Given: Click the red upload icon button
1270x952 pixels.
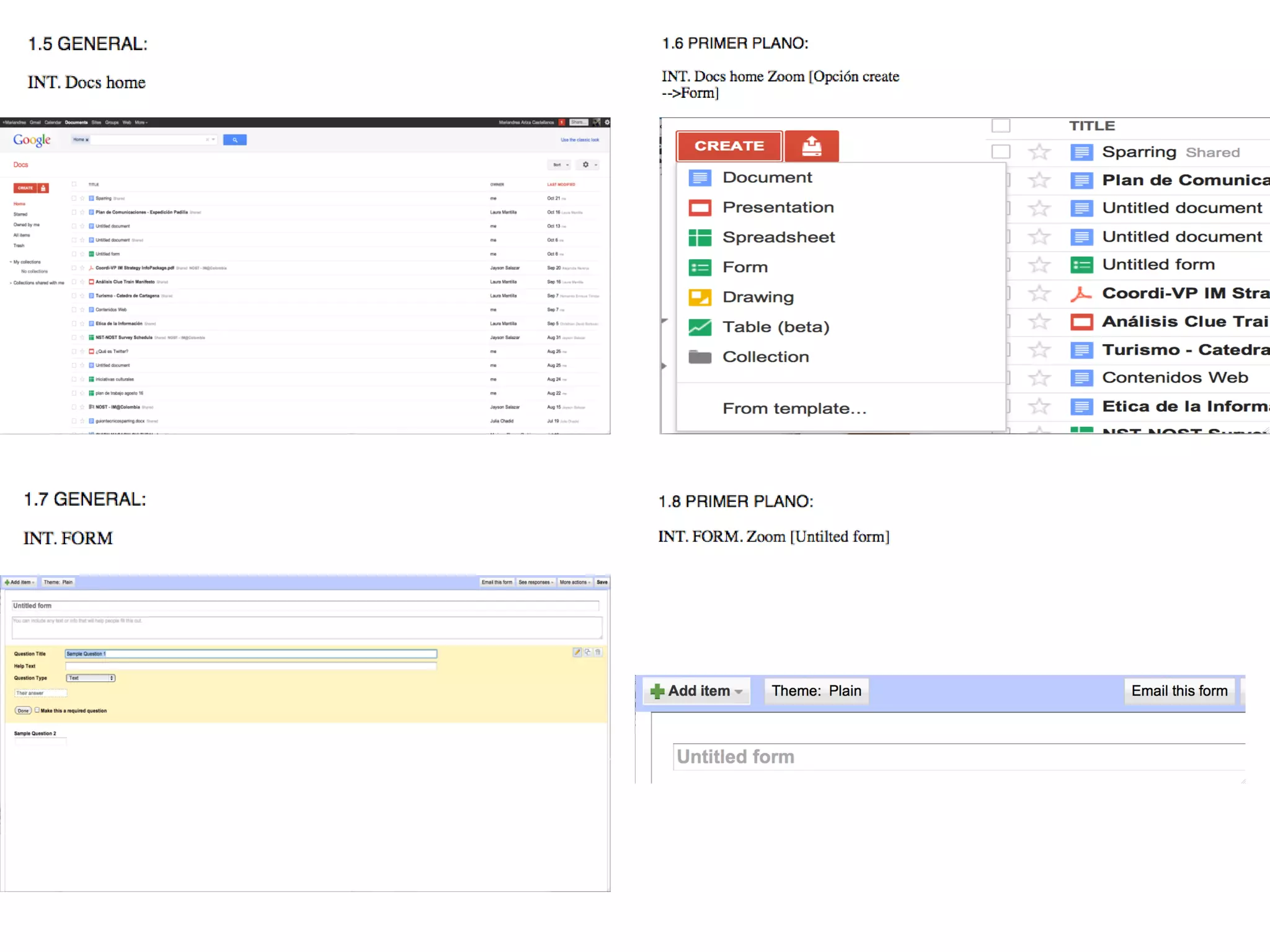Looking at the screenshot, I should [811, 146].
